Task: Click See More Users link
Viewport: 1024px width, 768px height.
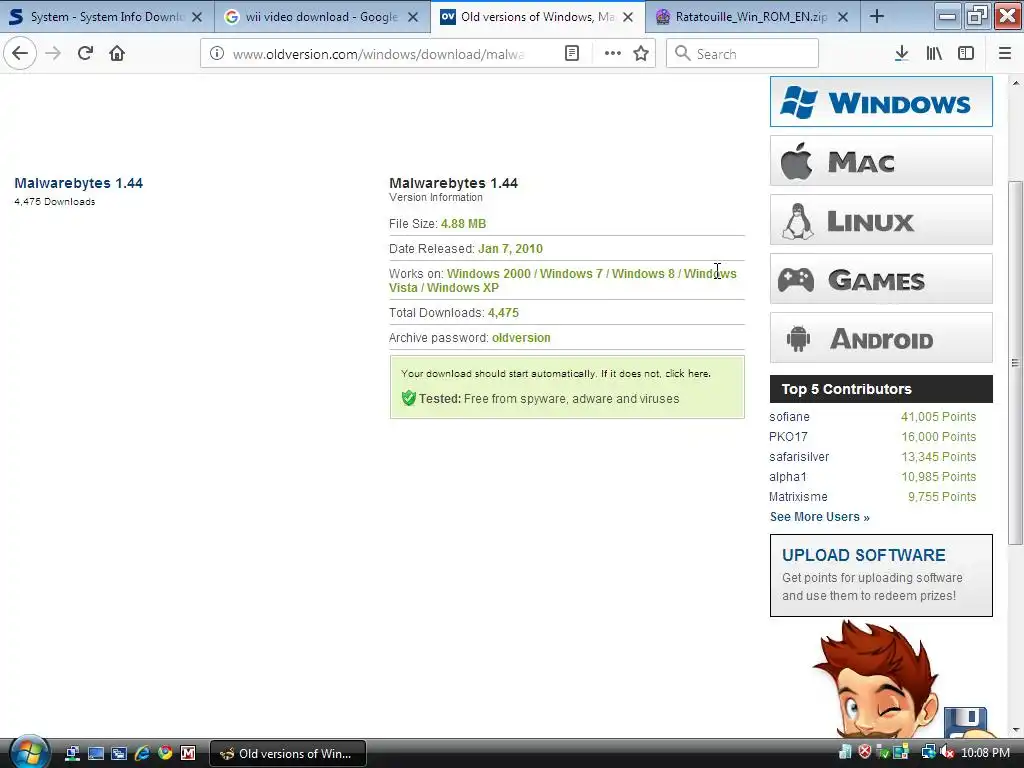Action: coord(820,517)
